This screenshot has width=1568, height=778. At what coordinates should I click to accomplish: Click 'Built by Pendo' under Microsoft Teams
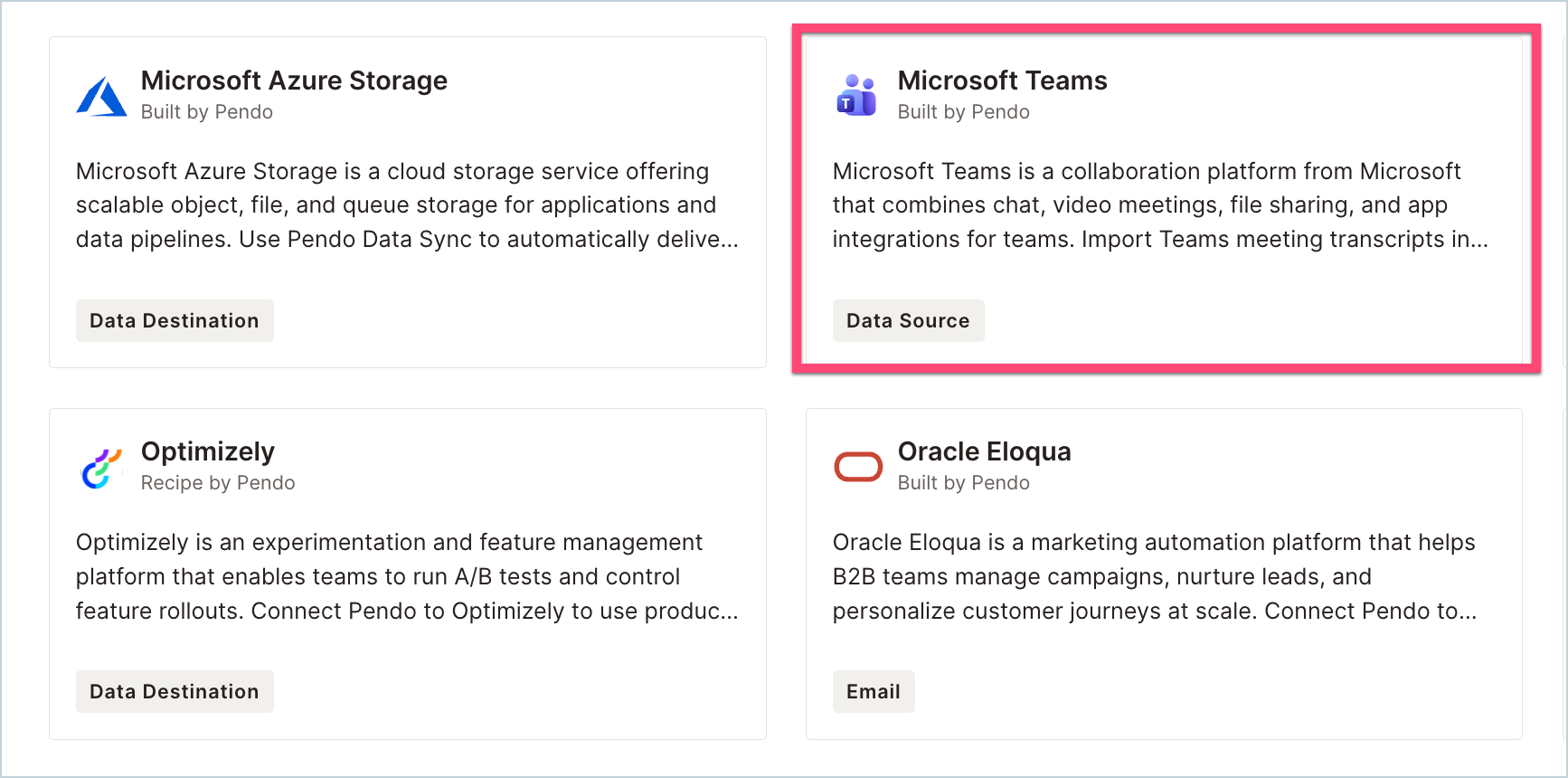coord(964,112)
